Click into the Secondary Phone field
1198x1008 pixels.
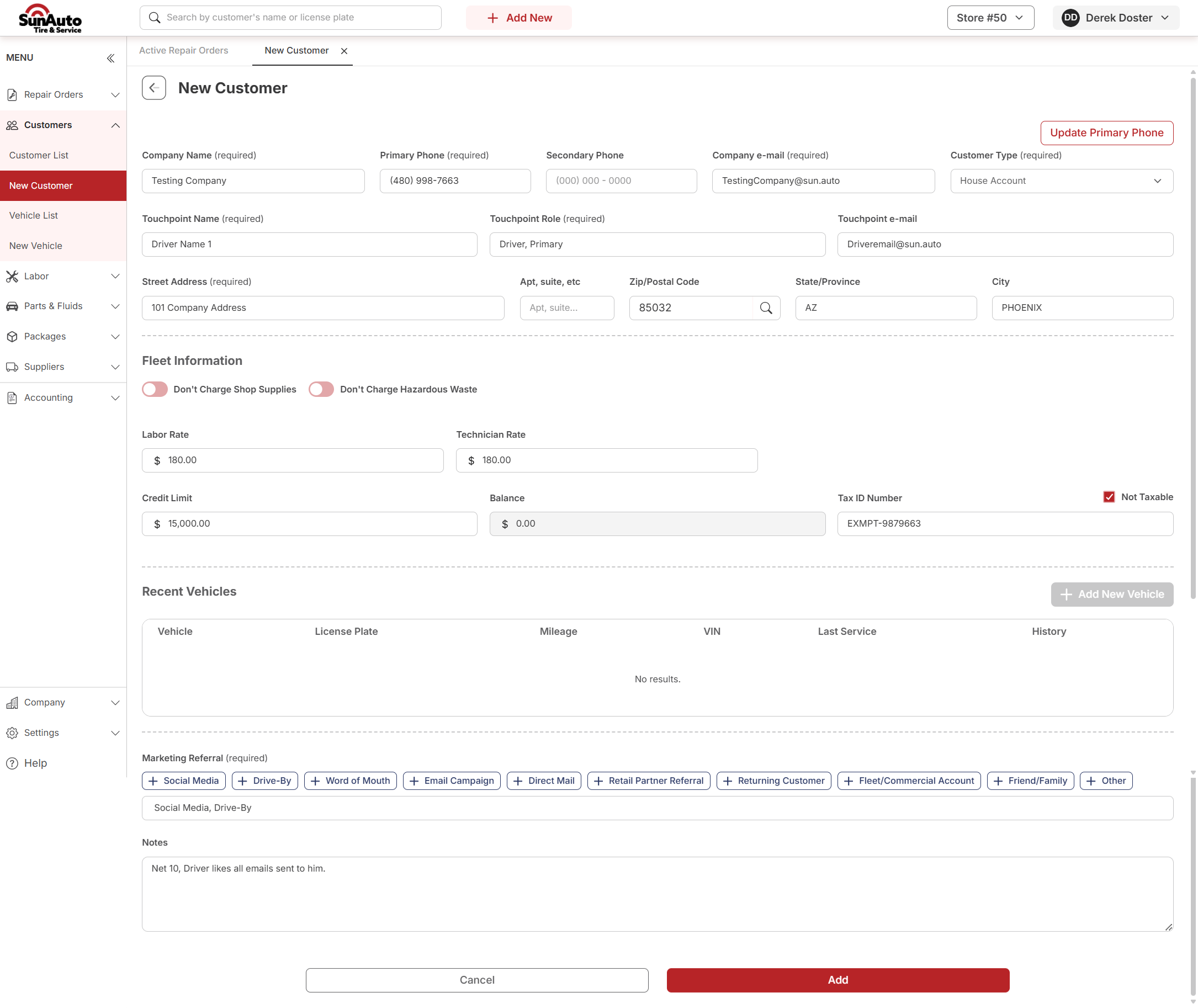click(621, 181)
